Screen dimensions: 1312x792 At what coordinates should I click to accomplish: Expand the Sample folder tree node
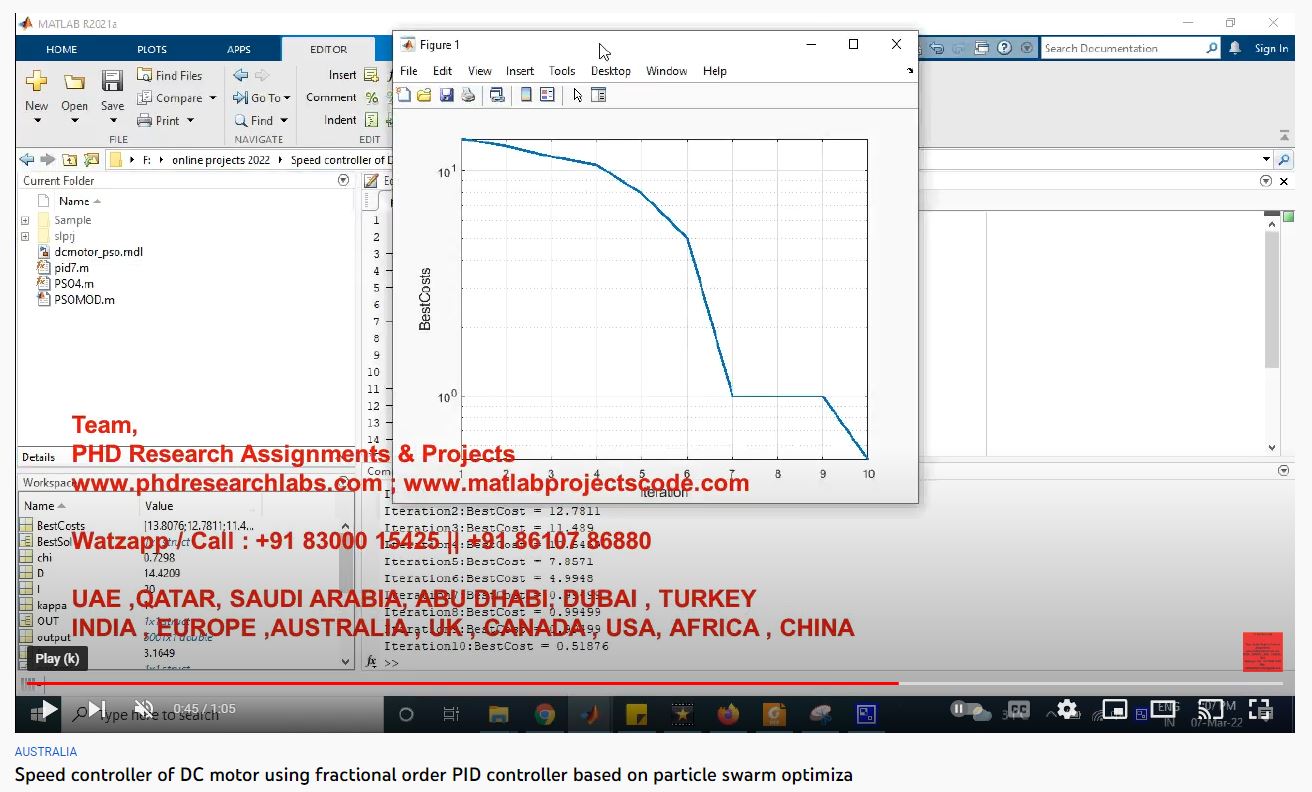tap(25, 220)
